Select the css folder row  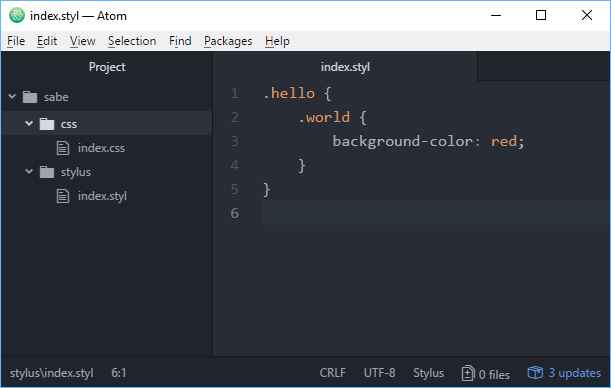pyautogui.click(x=107, y=124)
